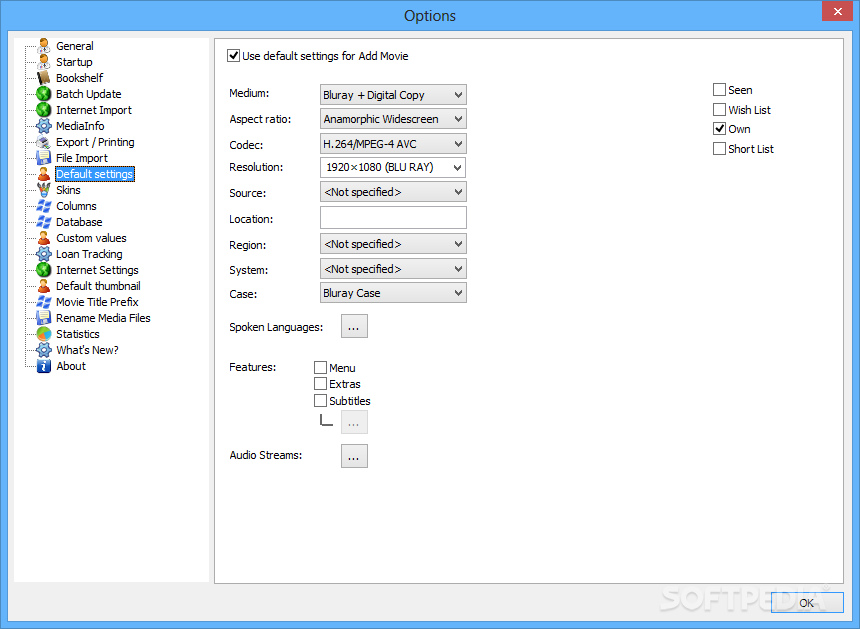Open the Case dropdown

pos(393,293)
